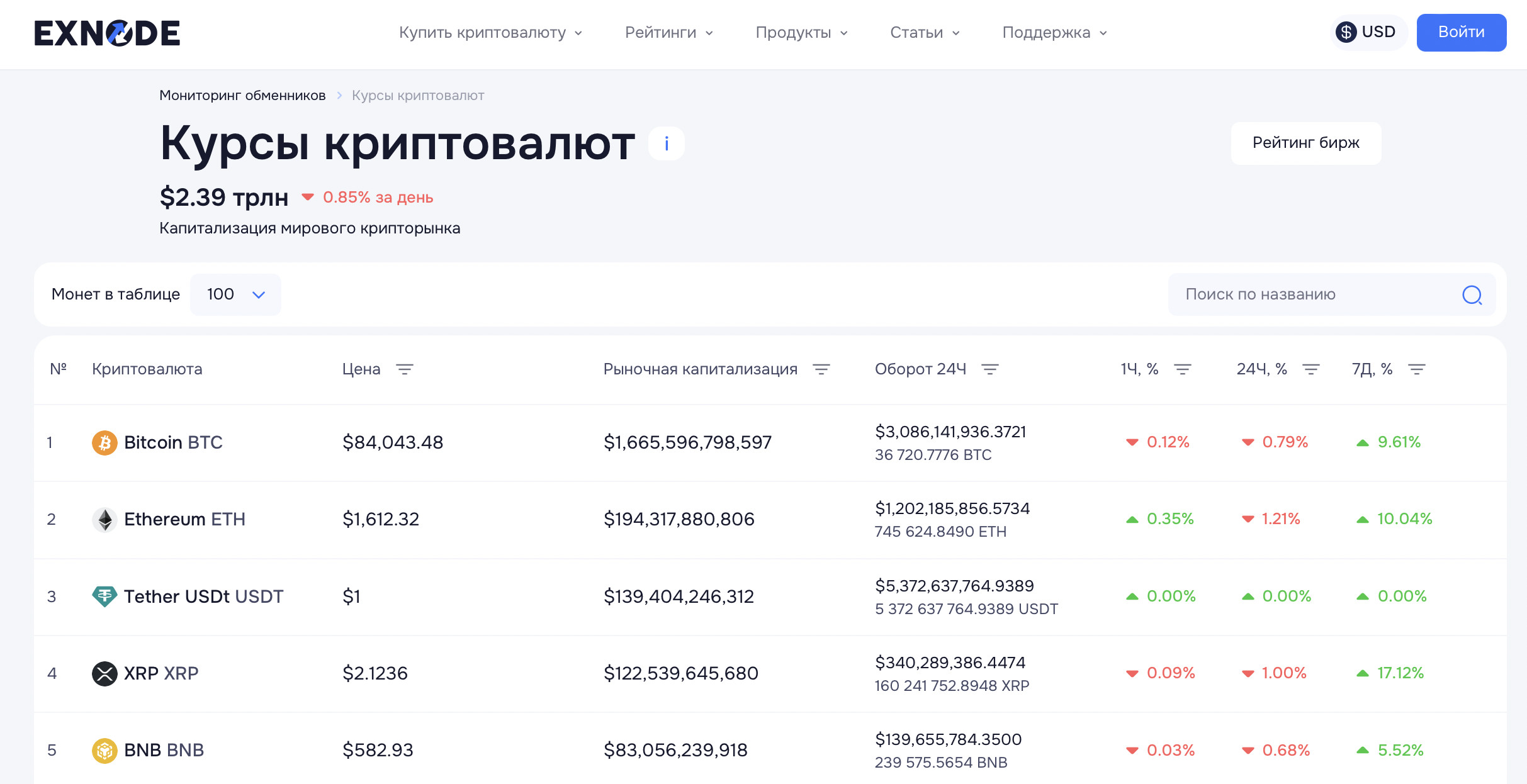Click the Ethereum diamond icon
The height and width of the screenshot is (784, 1527).
pos(104,520)
